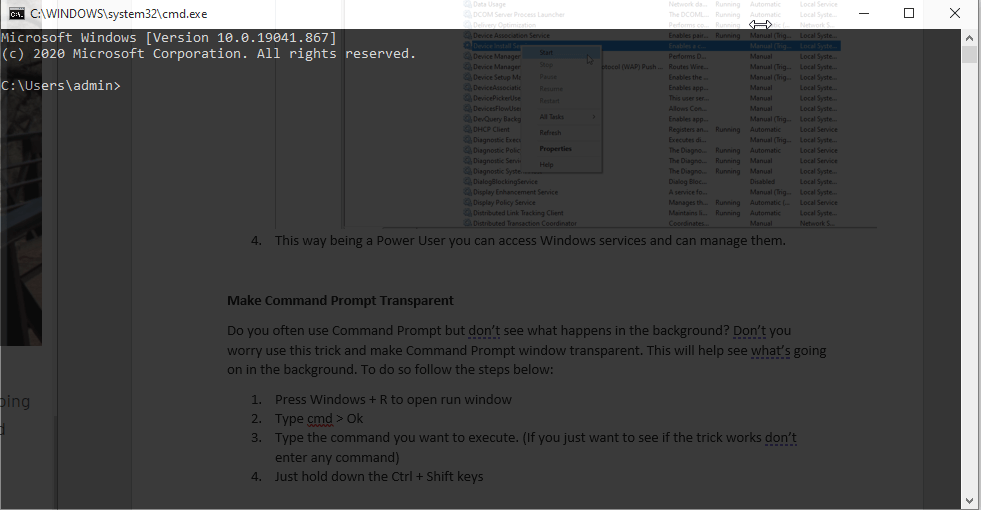Click the cmd.exe icon in title bar

click(17, 13)
